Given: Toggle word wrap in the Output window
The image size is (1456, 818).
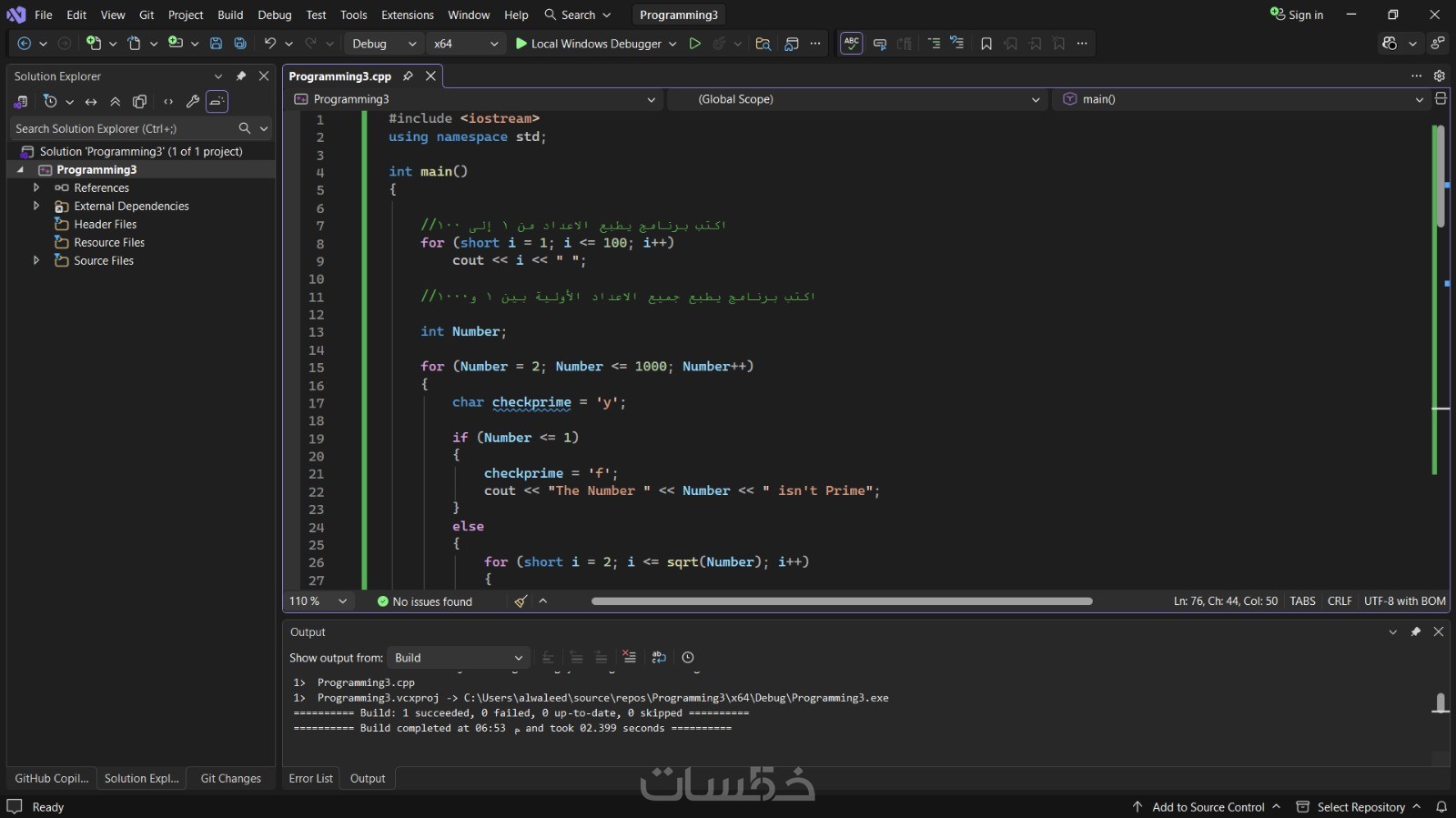Looking at the screenshot, I should [659, 657].
